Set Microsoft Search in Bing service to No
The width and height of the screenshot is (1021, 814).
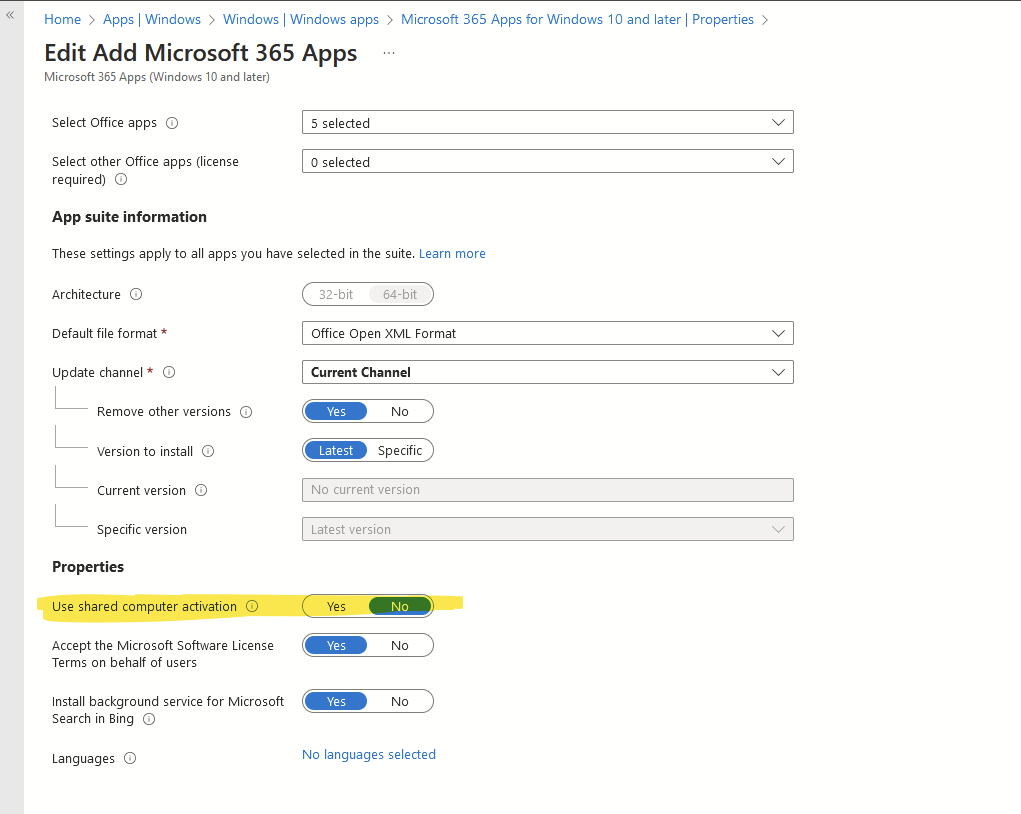[400, 702]
